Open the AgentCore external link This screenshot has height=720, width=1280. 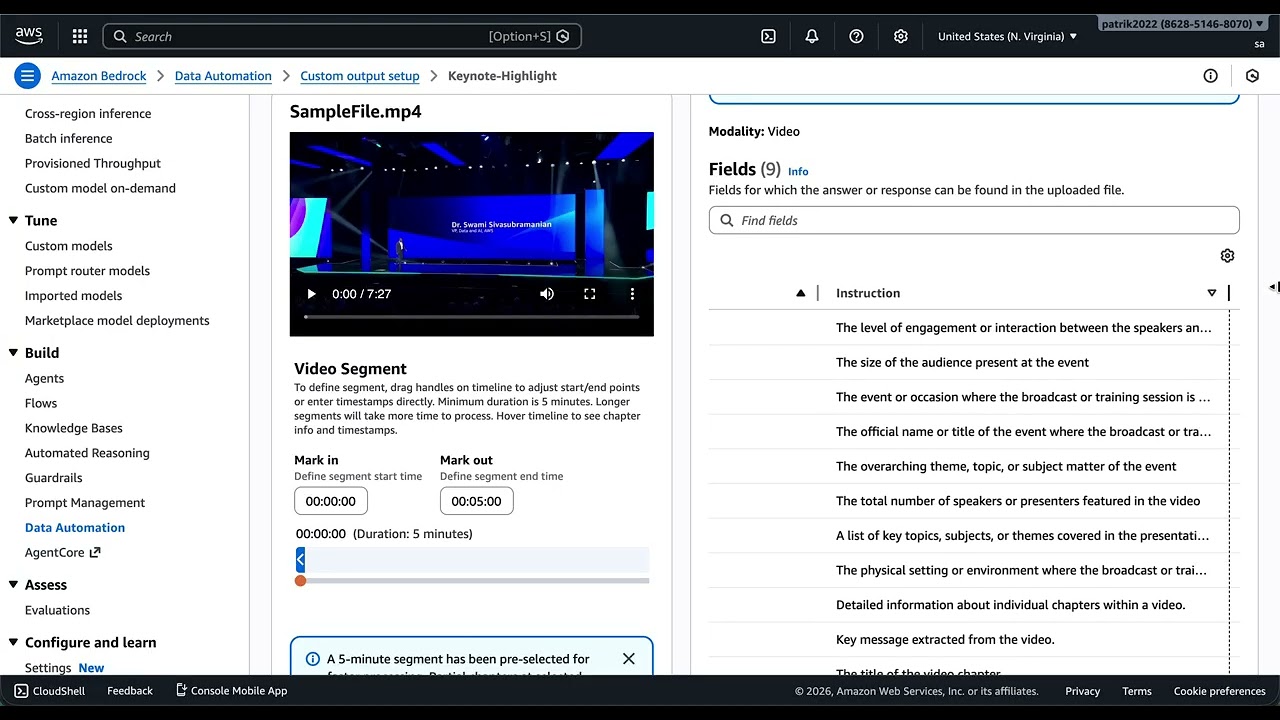pyautogui.click(x=62, y=552)
